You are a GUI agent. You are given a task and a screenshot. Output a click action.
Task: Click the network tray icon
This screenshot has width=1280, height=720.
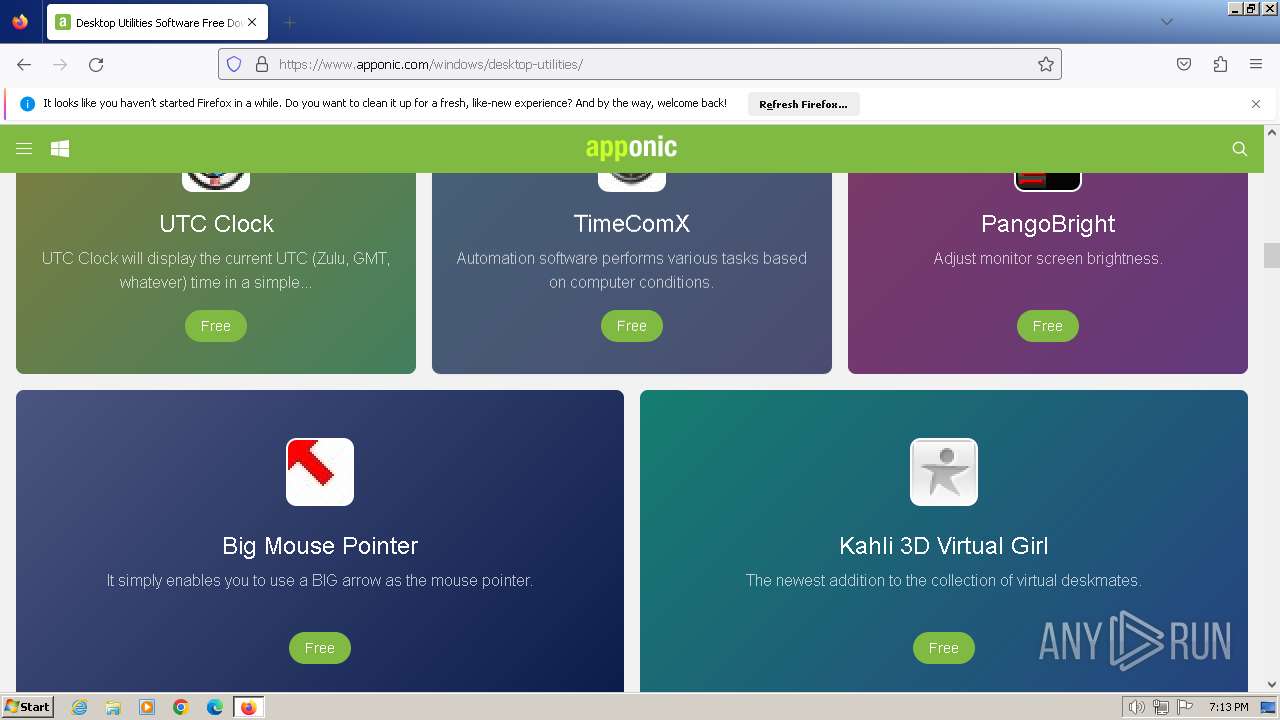click(x=1161, y=707)
